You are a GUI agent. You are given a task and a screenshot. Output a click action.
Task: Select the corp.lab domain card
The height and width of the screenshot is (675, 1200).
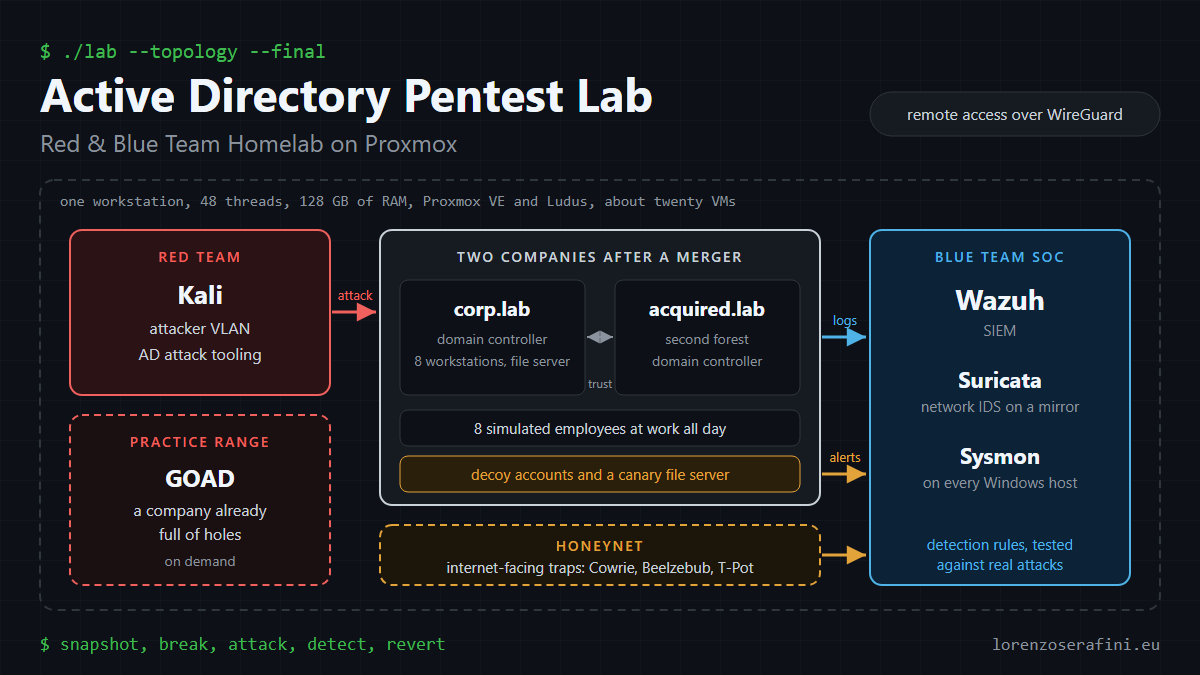(493, 337)
